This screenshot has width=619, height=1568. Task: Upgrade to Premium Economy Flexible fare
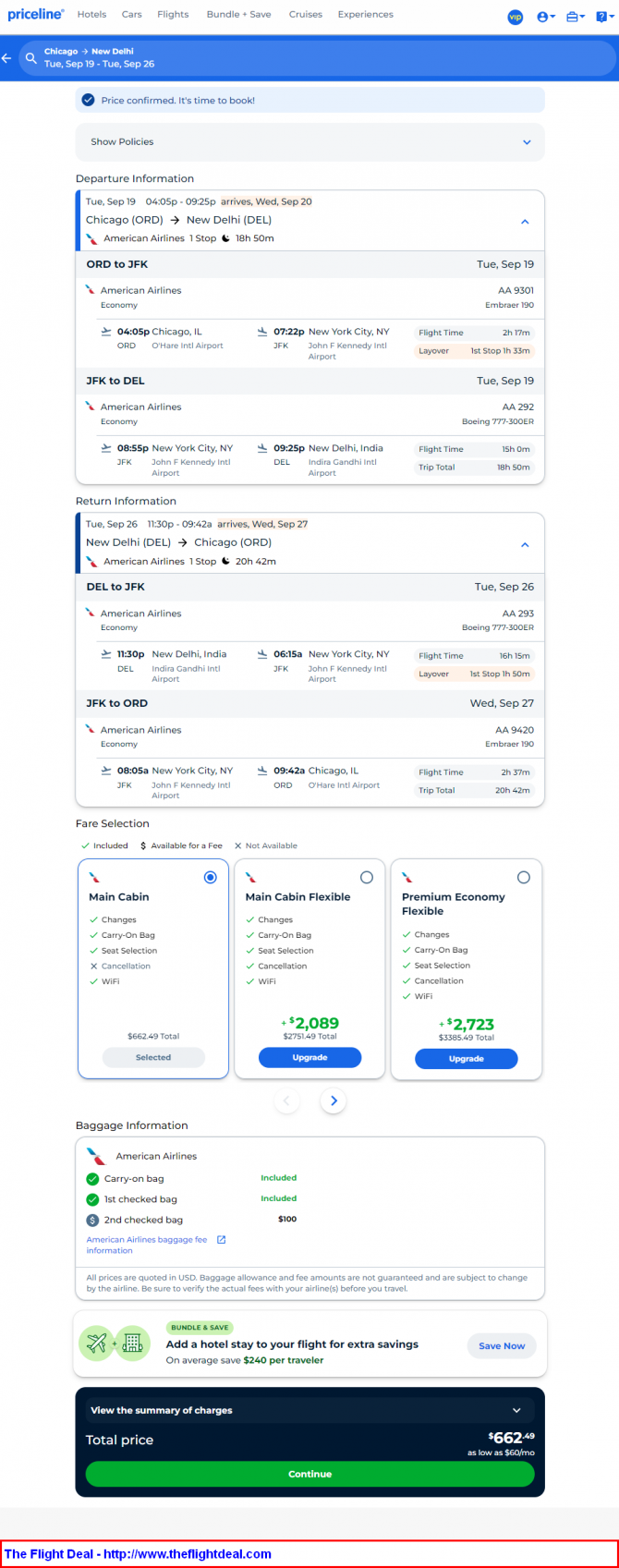pos(467,1059)
